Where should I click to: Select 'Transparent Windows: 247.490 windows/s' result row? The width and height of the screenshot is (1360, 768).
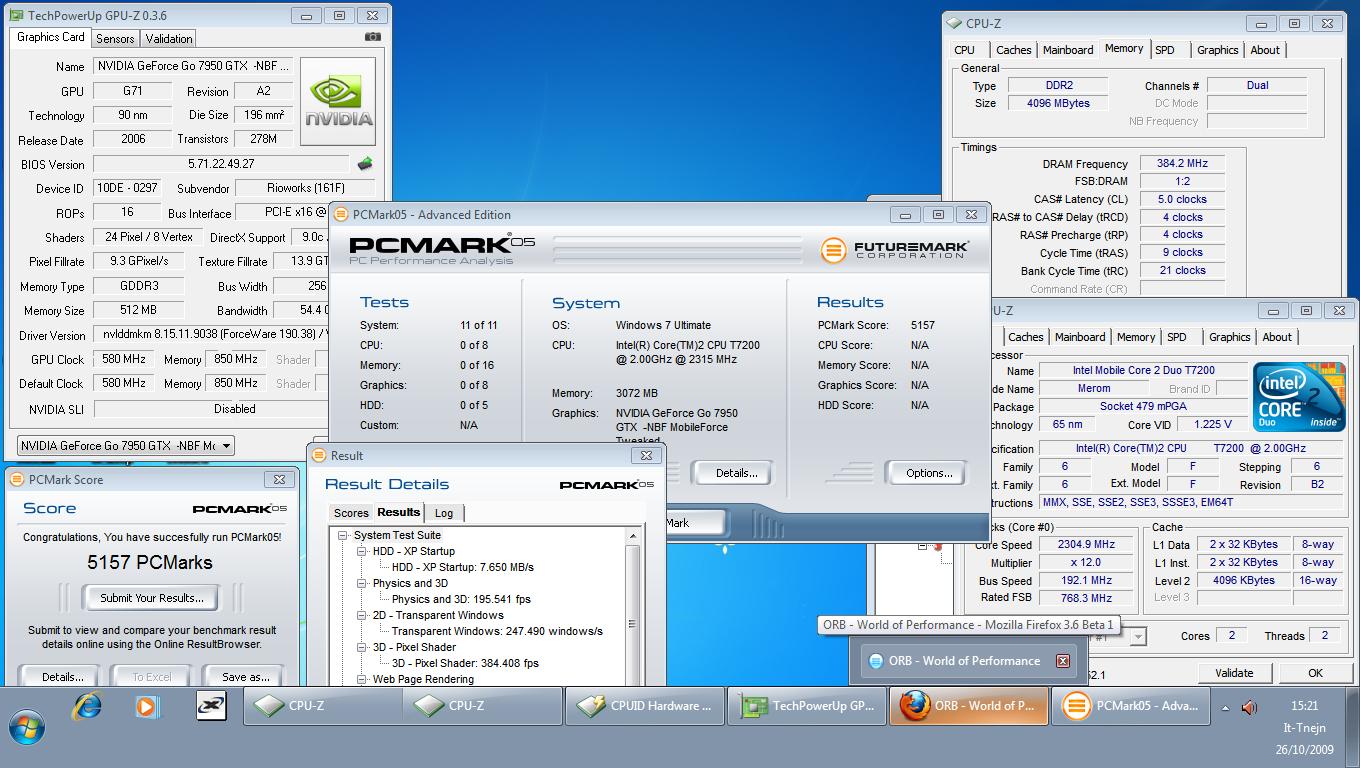tap(497, 631)
